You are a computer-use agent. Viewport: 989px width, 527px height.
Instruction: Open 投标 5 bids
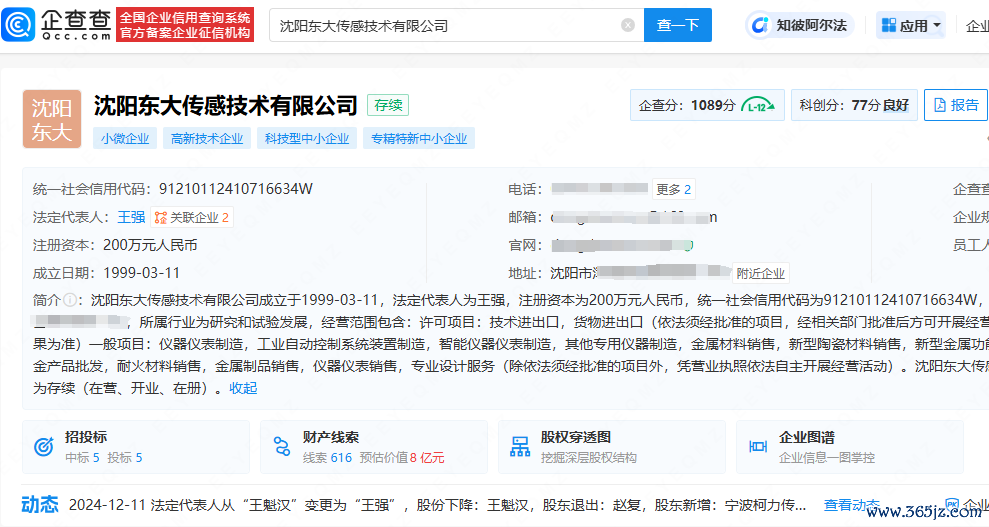pyautogui.click(x=124, y=458)
